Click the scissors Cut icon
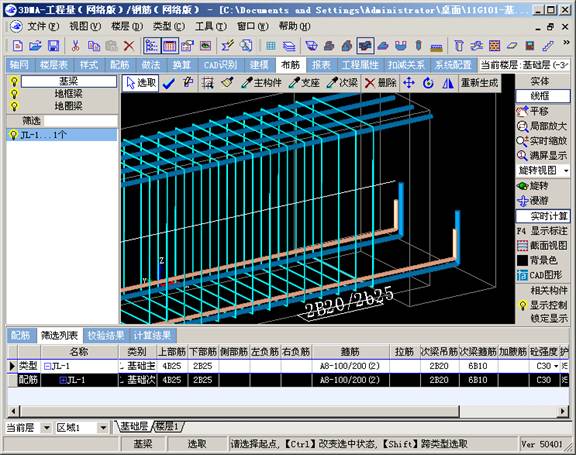576x455 pixels. (x=75, y=46)
